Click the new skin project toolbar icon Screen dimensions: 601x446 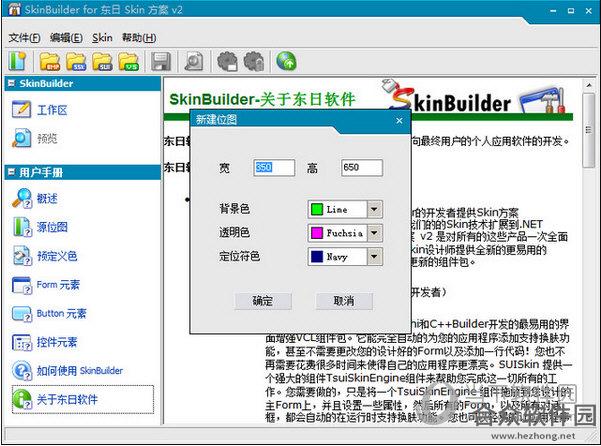17,61
